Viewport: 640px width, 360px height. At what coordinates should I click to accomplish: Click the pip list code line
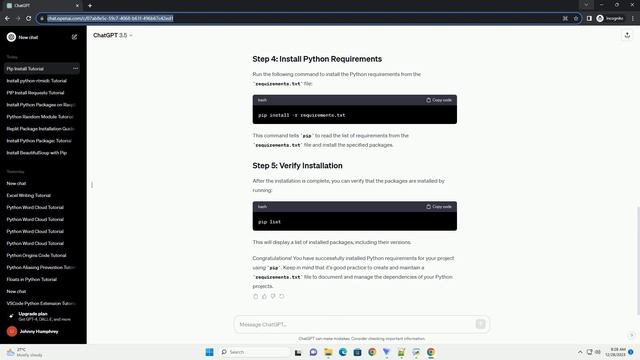[269, 222]
